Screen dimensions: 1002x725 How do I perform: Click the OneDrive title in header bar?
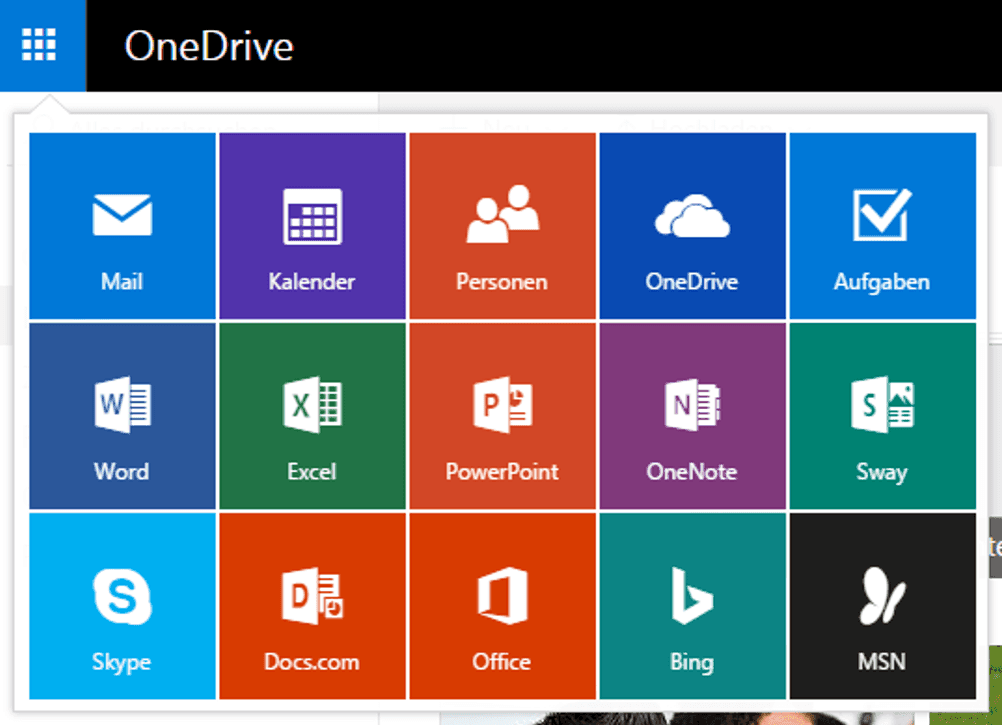coord(209,46)
